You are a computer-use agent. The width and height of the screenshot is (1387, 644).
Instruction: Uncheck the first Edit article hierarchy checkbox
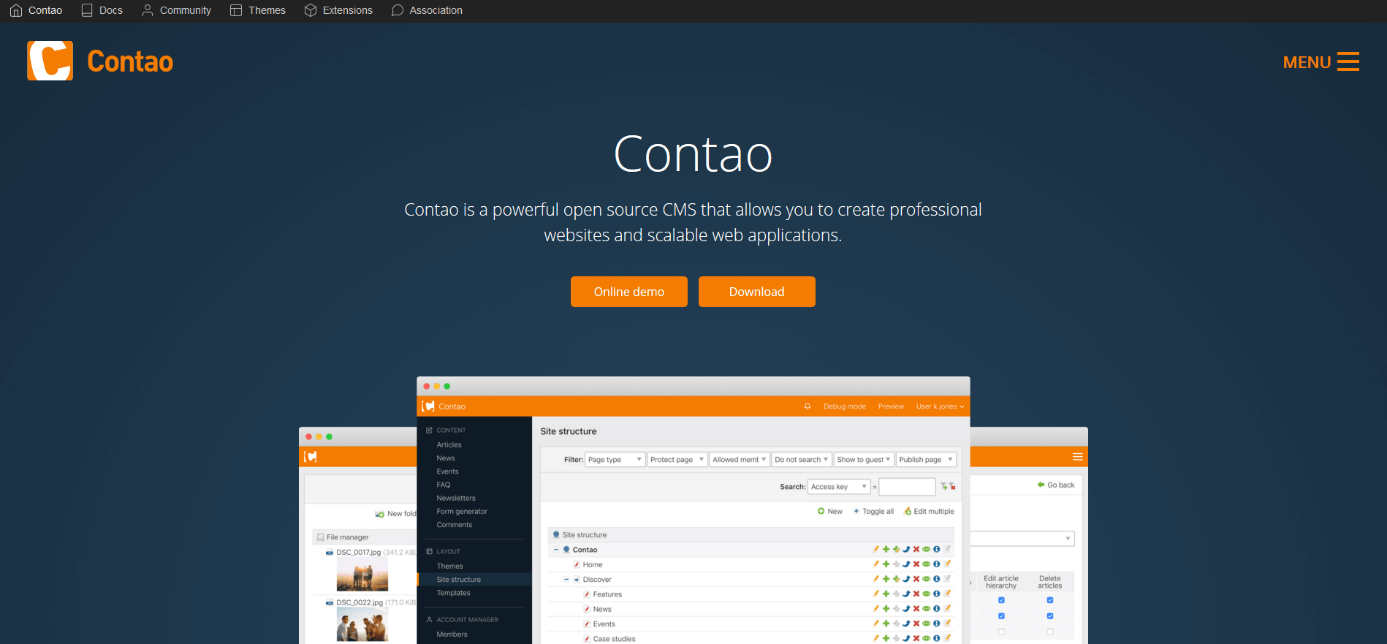coord(1001,600)
